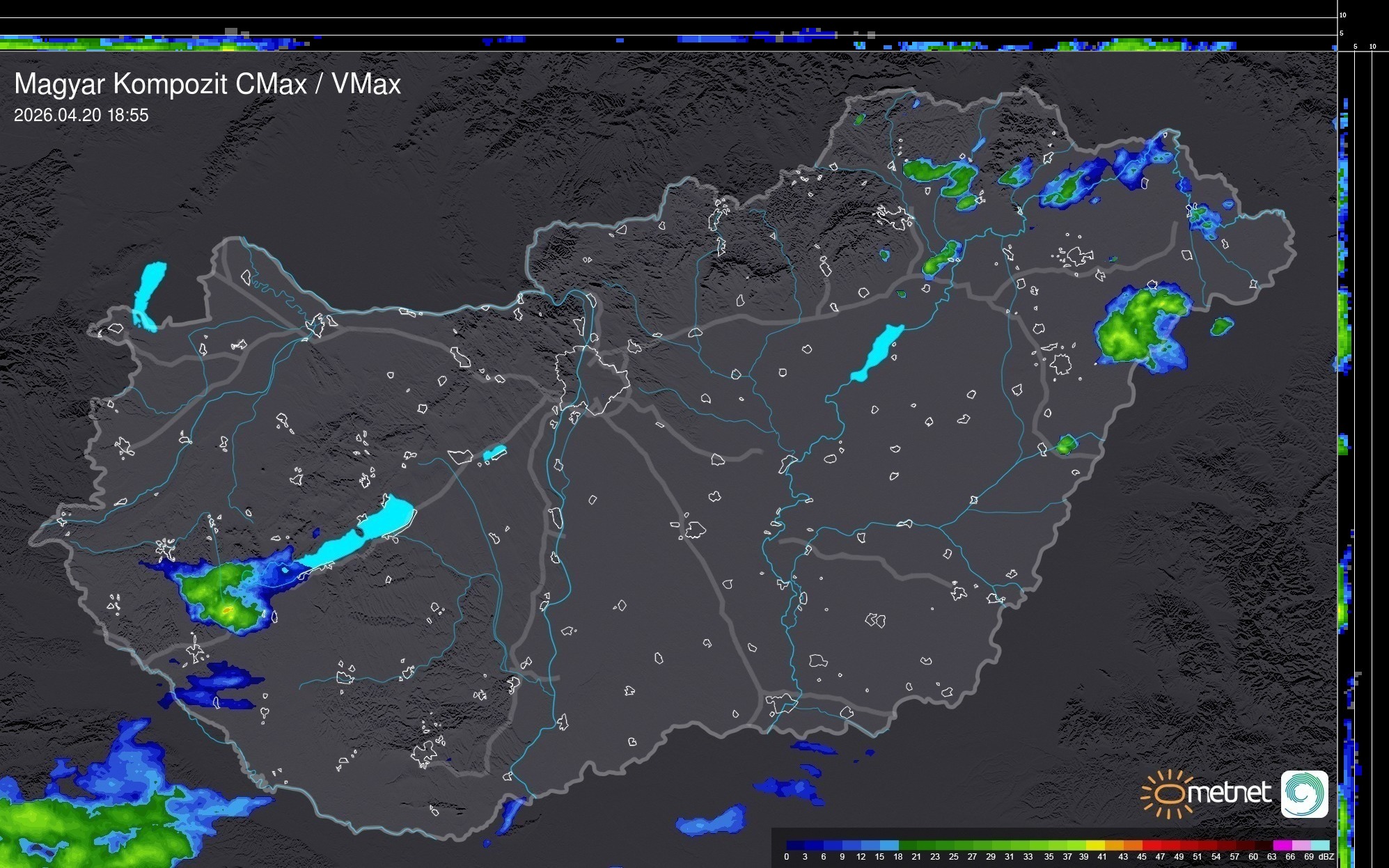
Task: Click the orange-core storm cell southwest of Balaton
Action: point(227,610)
